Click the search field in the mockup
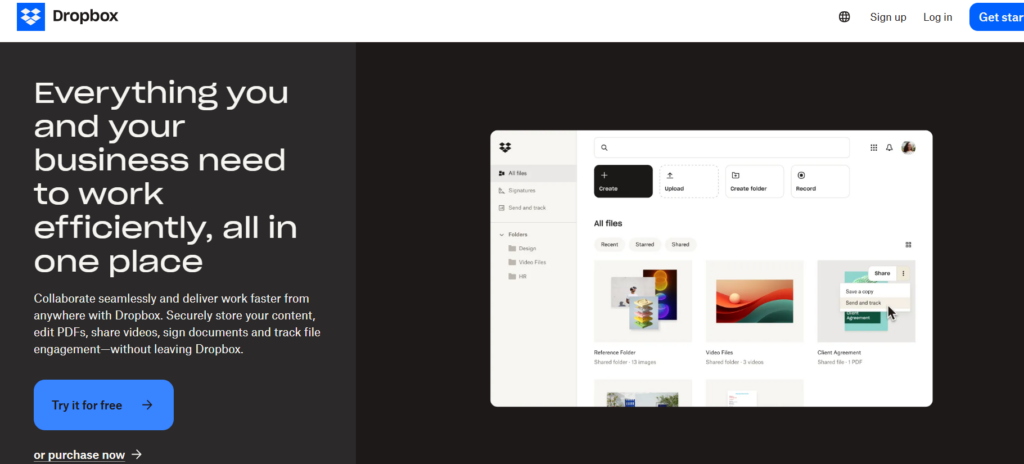The height and width of the screenshot is (464, 1024). (722, 148)
